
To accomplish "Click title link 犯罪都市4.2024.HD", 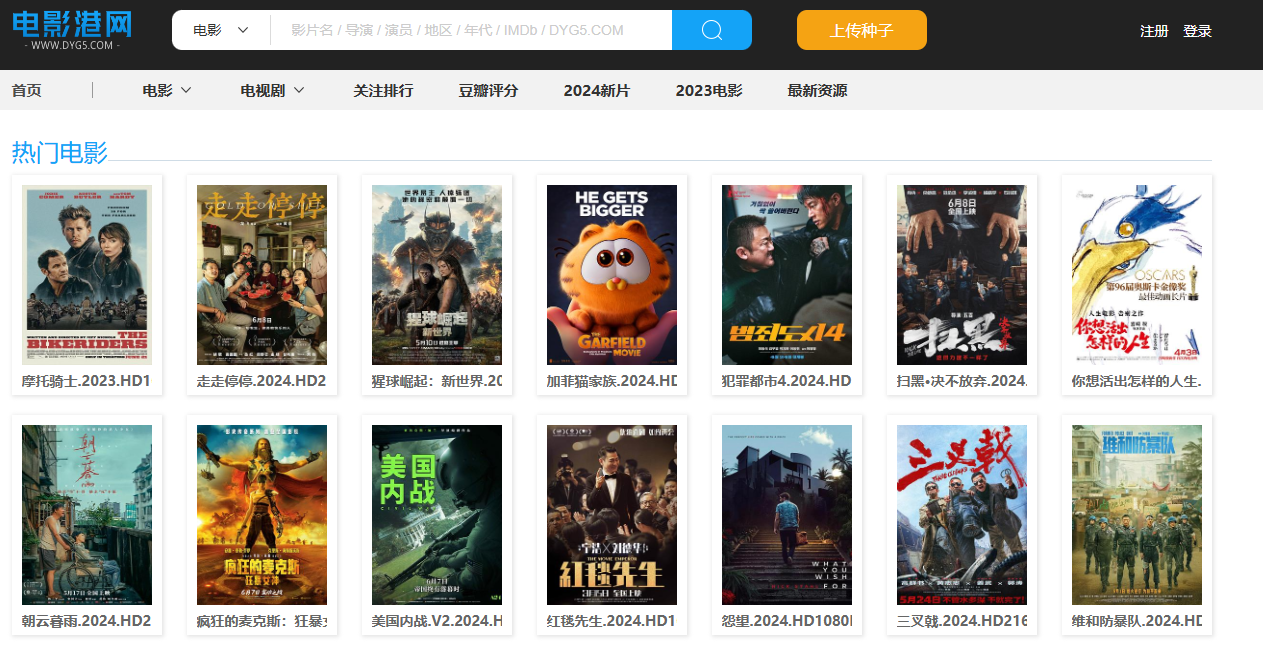I will click(787, 381).
